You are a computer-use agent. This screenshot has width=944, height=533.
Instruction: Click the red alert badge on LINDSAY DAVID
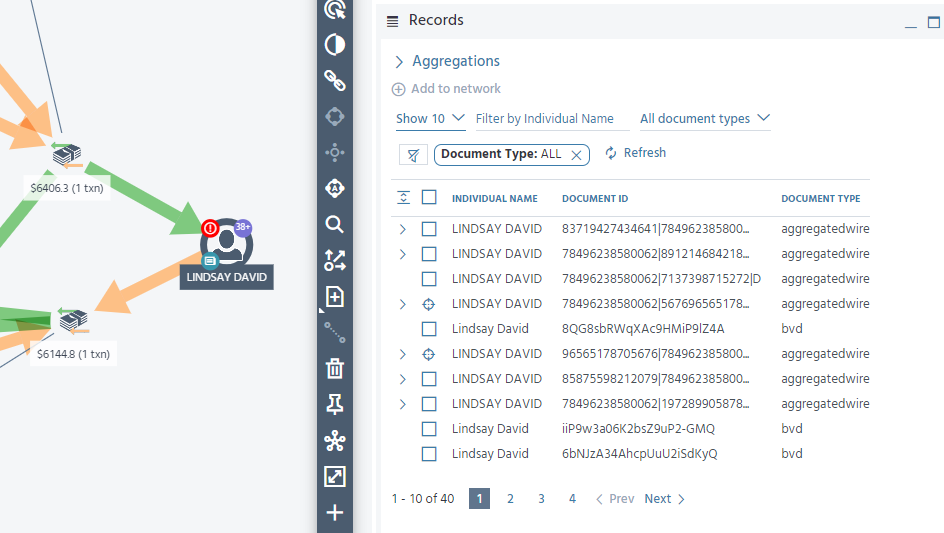(210, 228)
